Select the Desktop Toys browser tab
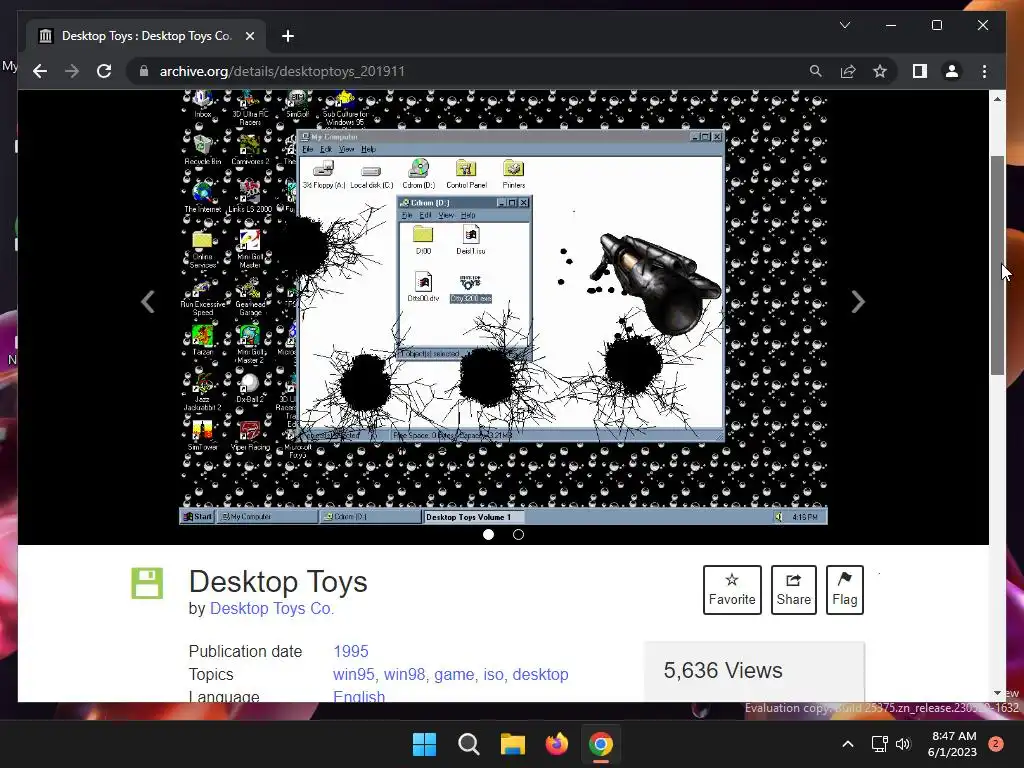This screenshot has width=1024, height=768. pos(146,36)
